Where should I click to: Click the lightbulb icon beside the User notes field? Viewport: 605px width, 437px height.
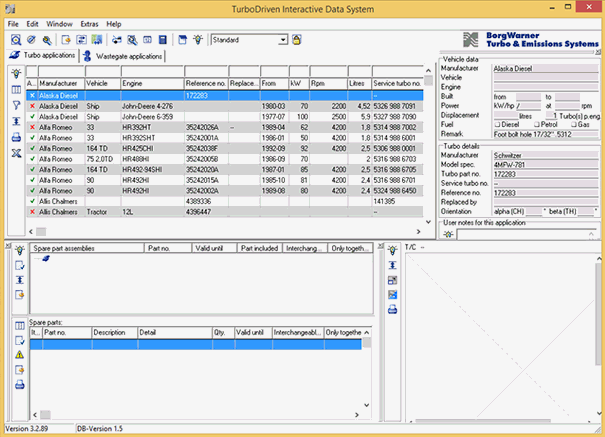point(448,234)
